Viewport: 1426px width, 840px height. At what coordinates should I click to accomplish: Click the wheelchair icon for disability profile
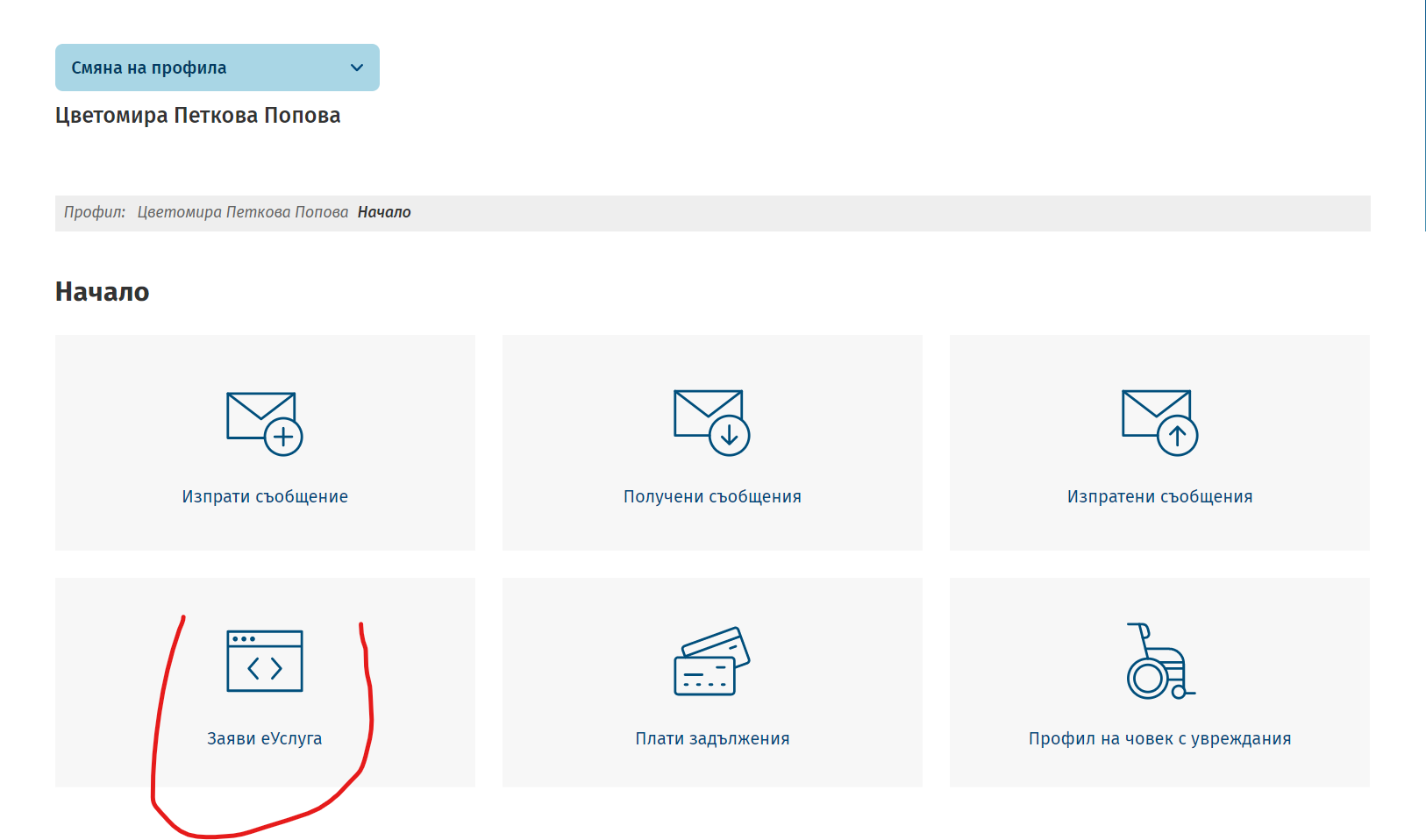click(x=1160, y=661)
